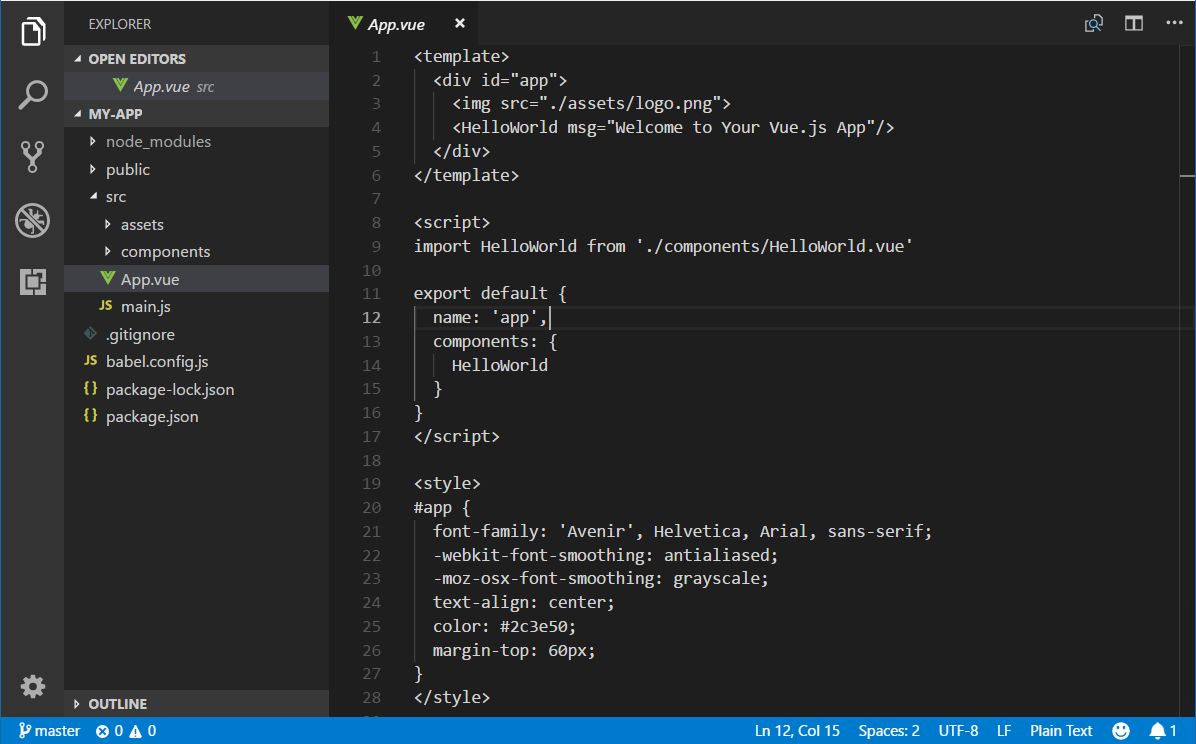Click the editor overview ruler scrollbar
The image size is (1196, 744).
[x=1187, y=380]
